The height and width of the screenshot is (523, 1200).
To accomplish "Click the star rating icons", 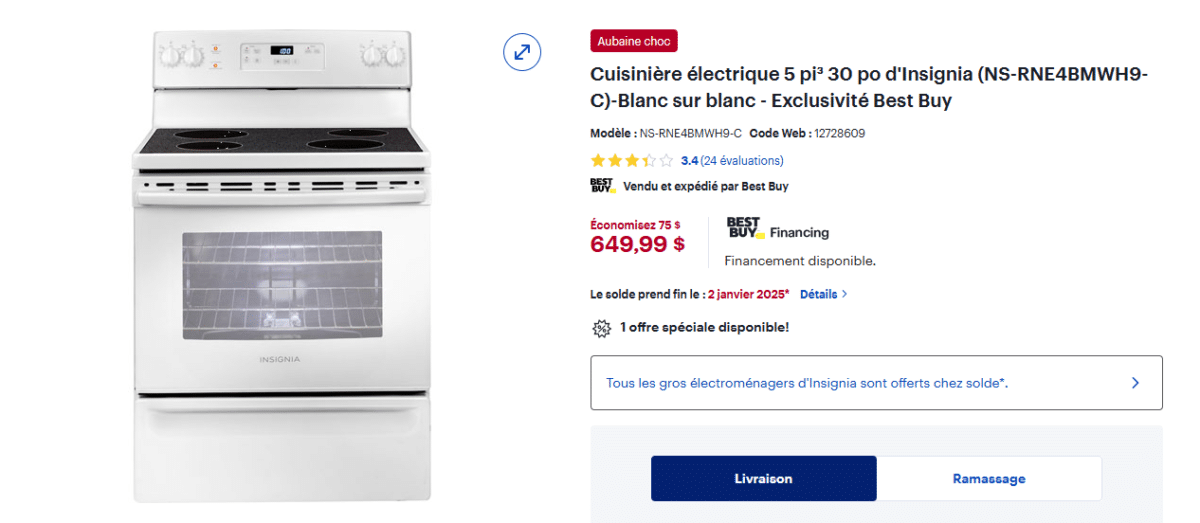I will coord(631,160).
